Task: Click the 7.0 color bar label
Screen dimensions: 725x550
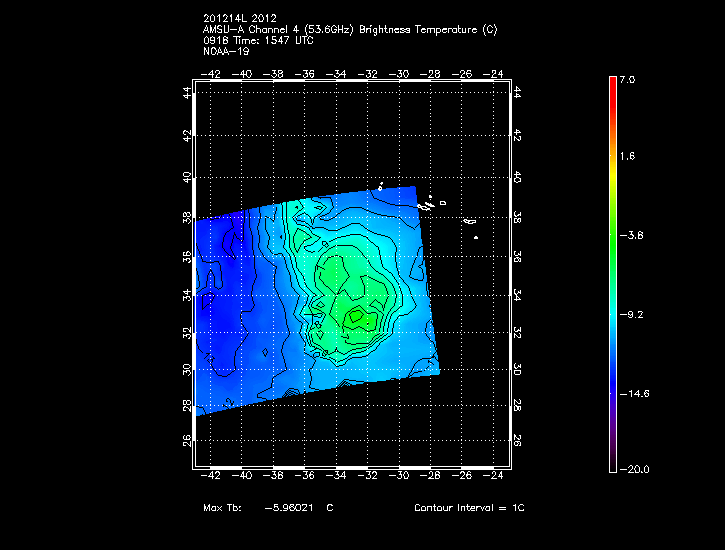Action: 626,78
